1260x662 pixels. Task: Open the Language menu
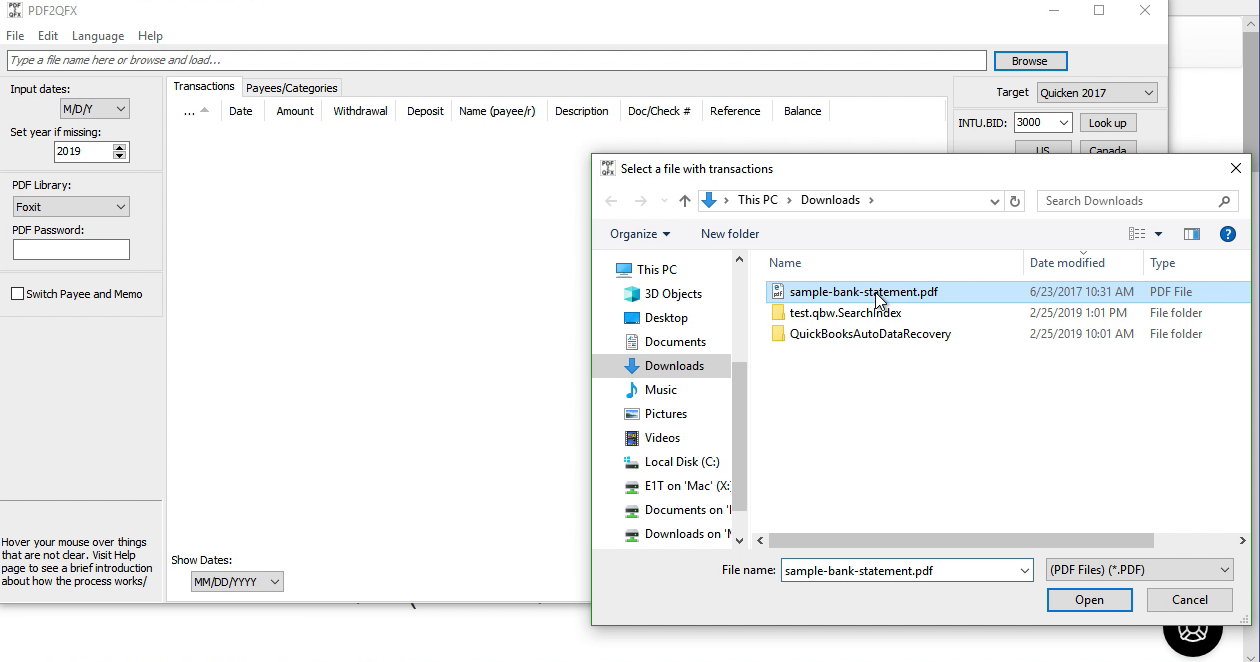point(98,36)
